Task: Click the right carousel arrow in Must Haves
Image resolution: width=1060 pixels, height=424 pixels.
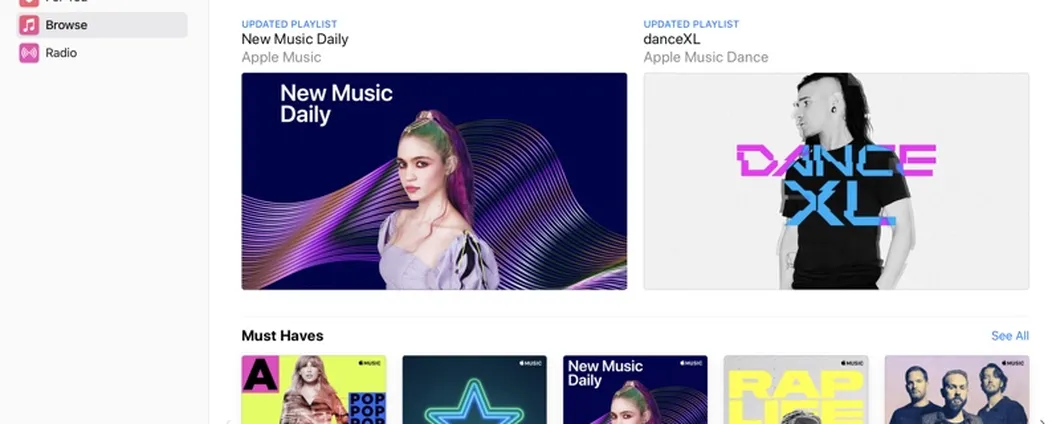Action: (1043, 421)
